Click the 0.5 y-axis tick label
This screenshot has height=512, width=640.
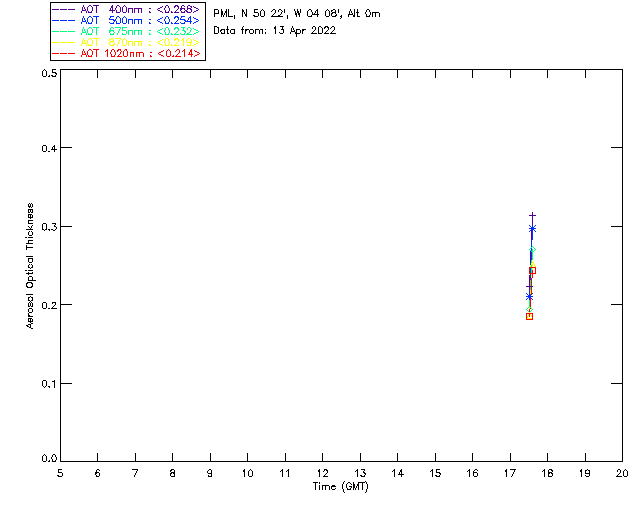(49, 73)
